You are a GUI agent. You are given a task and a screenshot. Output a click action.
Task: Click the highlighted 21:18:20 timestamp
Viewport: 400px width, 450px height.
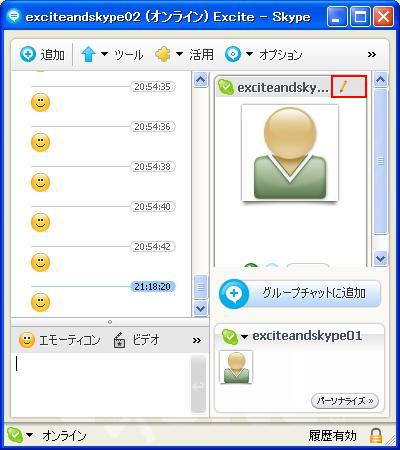(152, 287)
